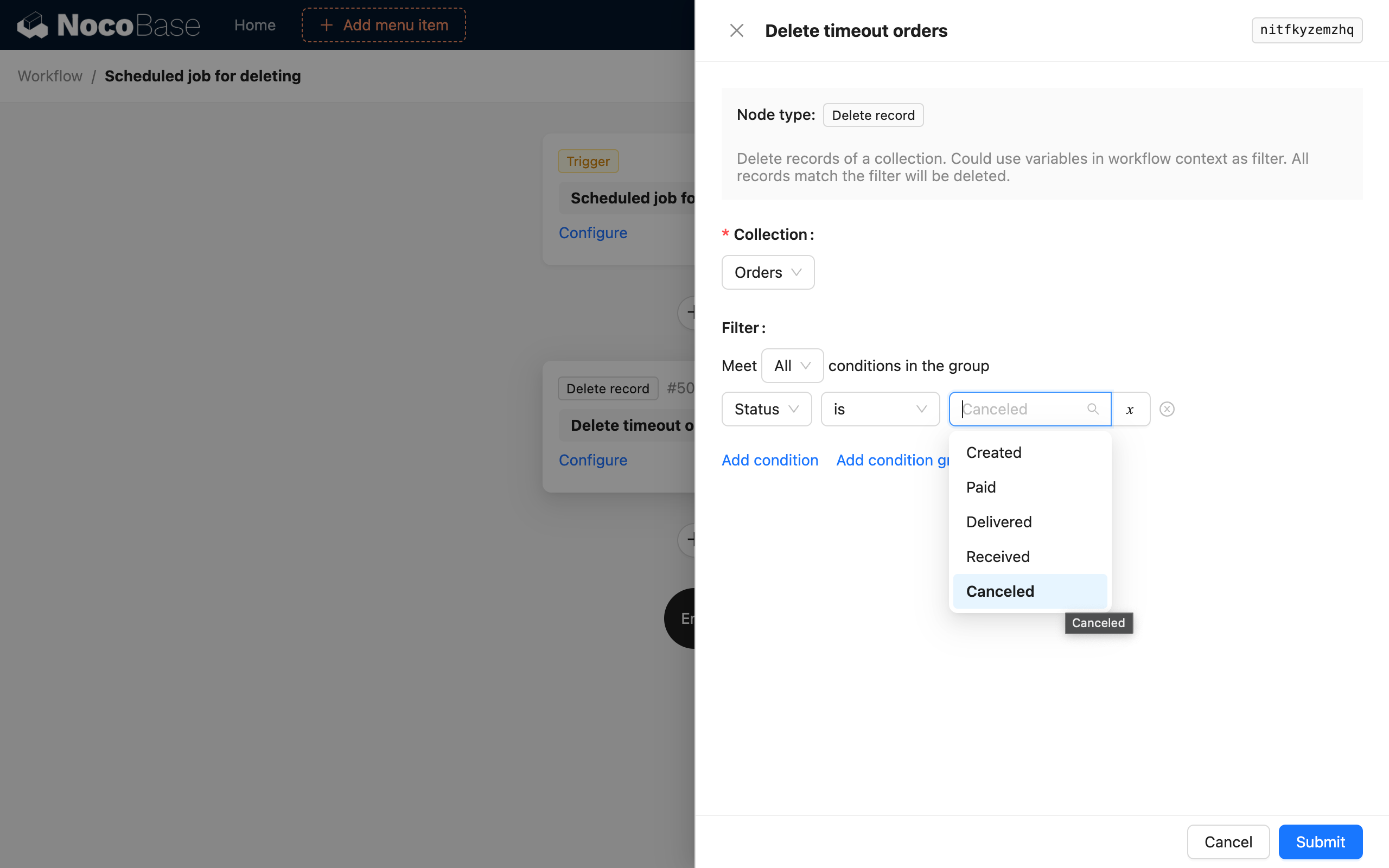Focus the Canceled value search input

pos(1019,409)
